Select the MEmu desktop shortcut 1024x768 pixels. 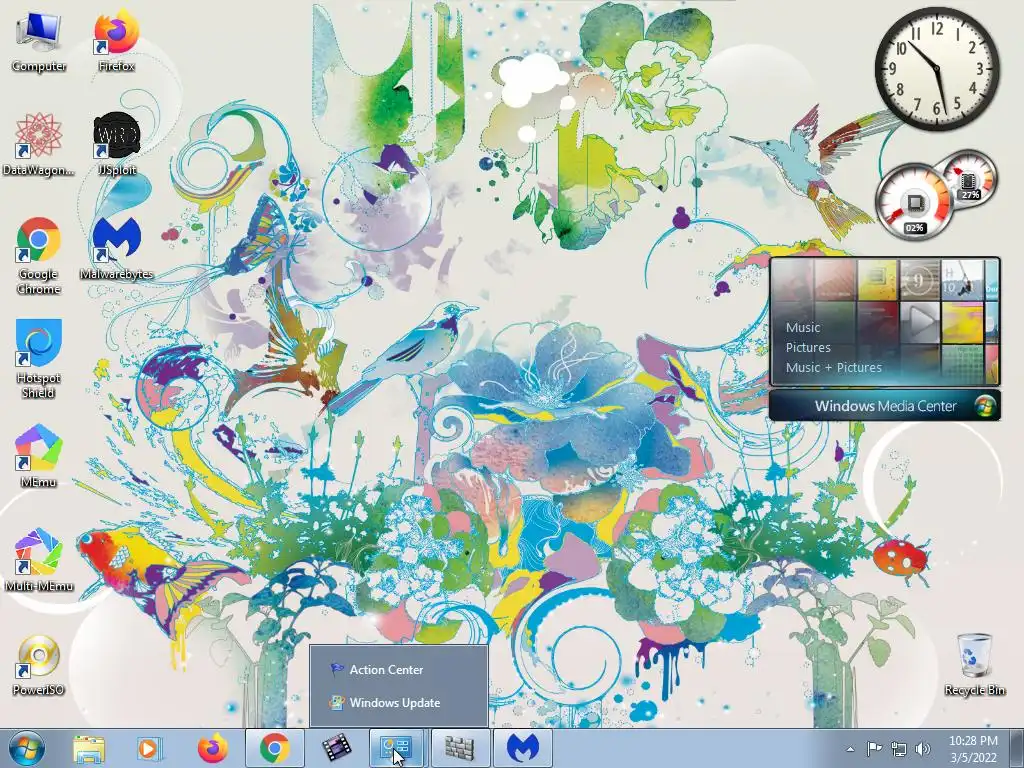38,456
